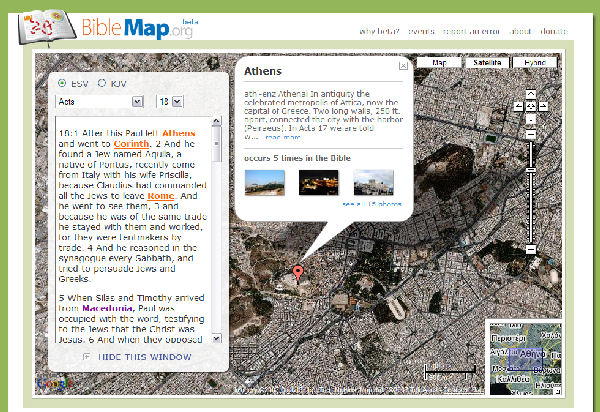
Task: Open the 'why beta?' link
Action: 379,31
